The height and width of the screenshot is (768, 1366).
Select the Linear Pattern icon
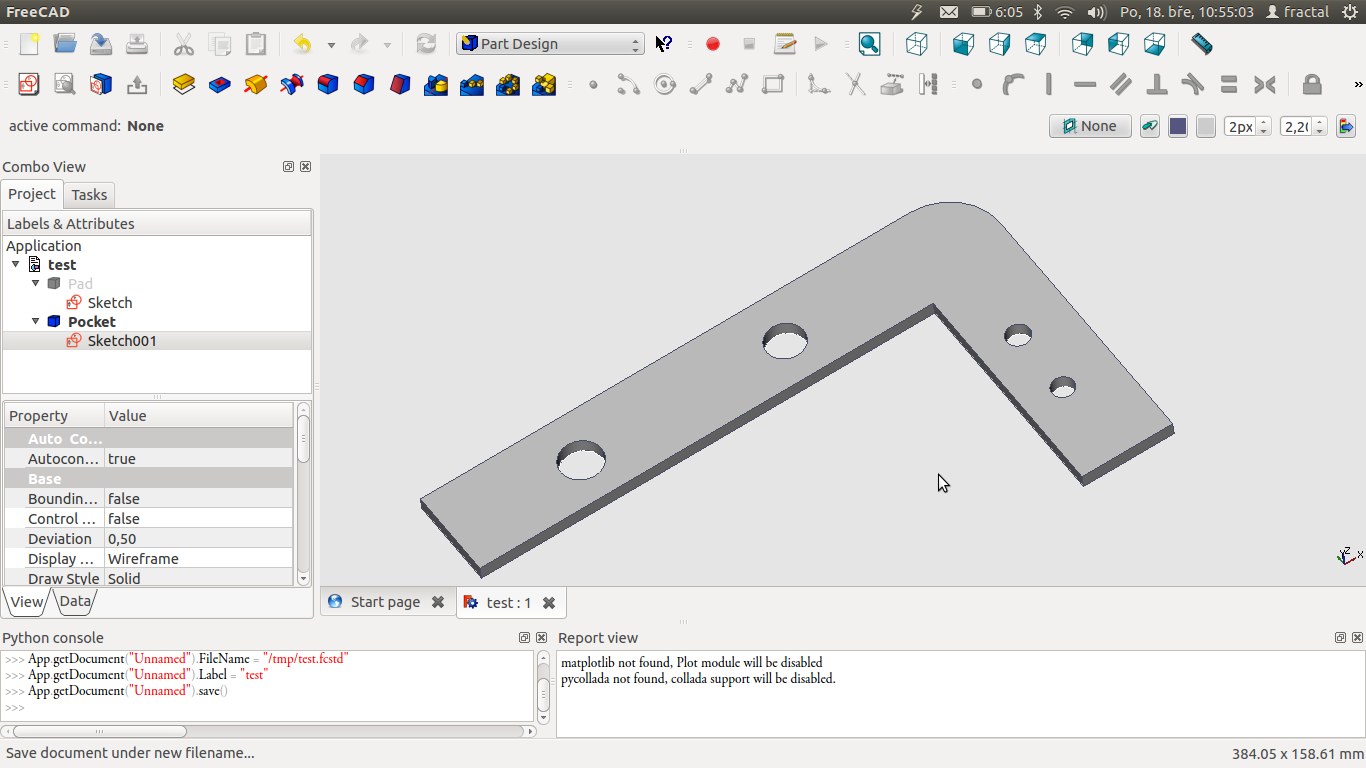[472, 85]
